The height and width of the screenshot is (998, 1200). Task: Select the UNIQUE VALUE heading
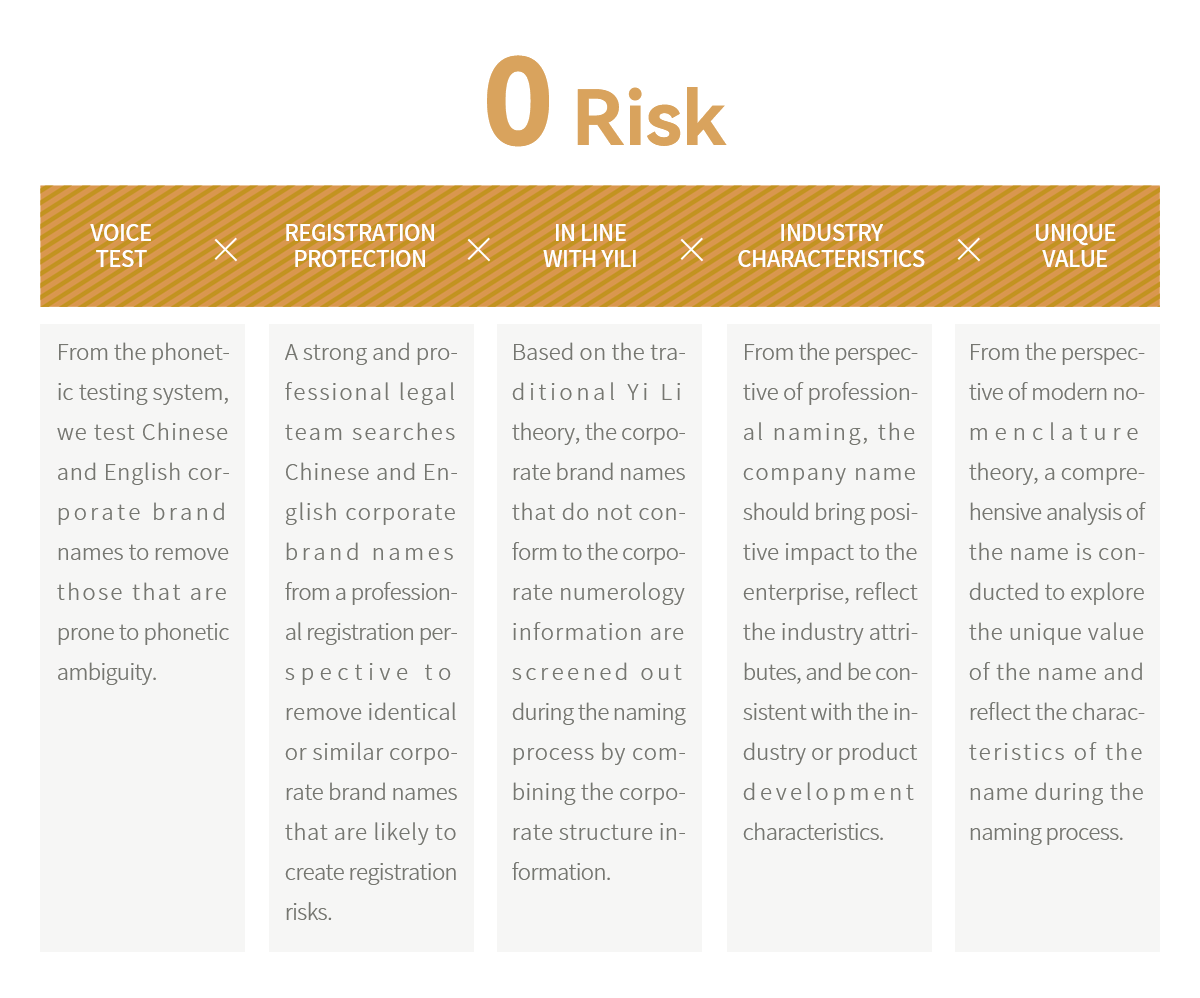click(1075, 246)
